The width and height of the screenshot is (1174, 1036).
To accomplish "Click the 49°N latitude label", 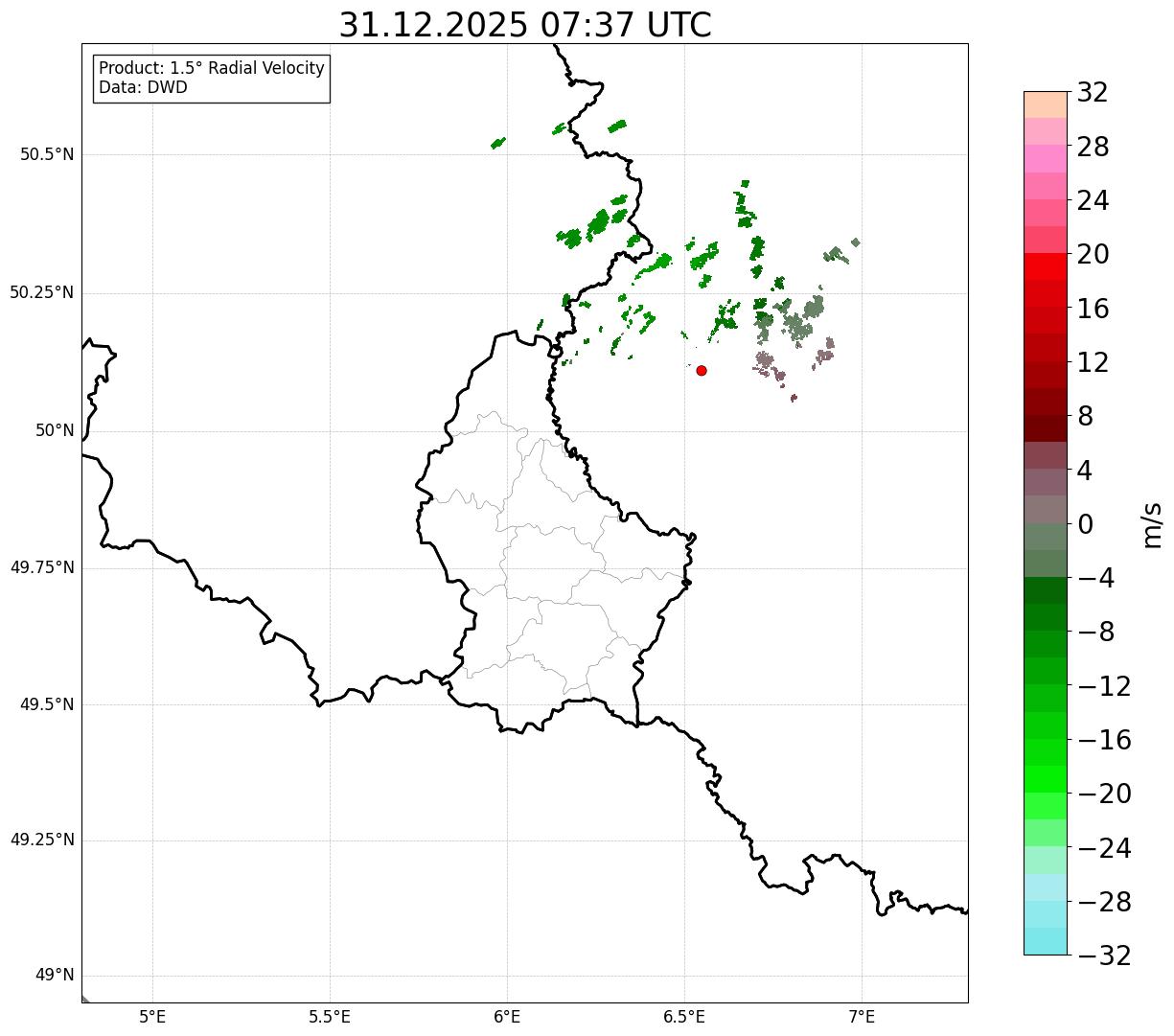I will tap(55, 976).
